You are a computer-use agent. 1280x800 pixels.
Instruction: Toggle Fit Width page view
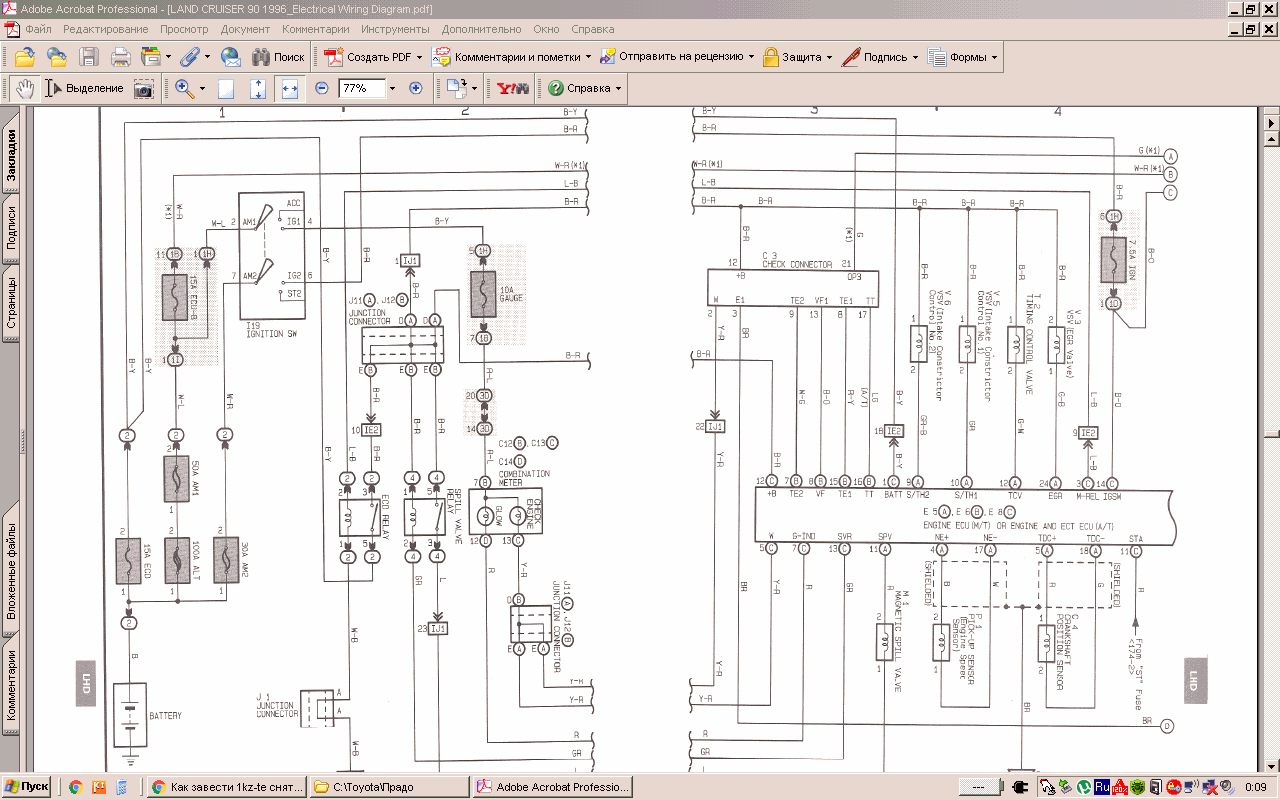(x=290, y=88)
